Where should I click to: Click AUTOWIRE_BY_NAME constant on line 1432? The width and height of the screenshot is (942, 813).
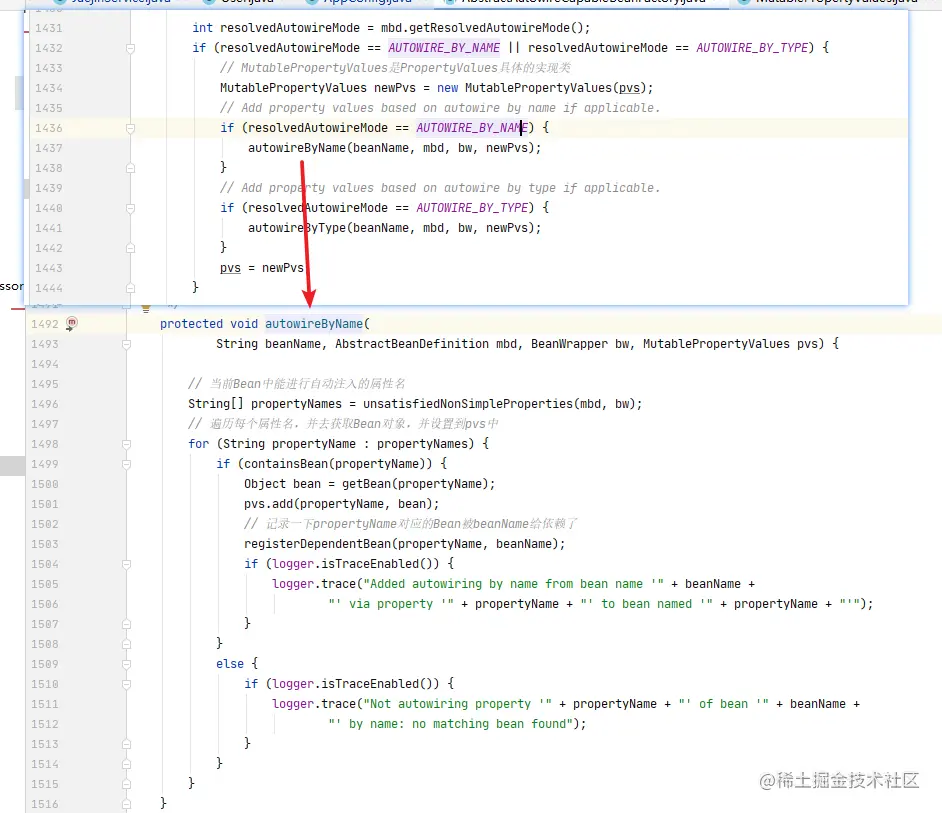click(x=444, y=47)
